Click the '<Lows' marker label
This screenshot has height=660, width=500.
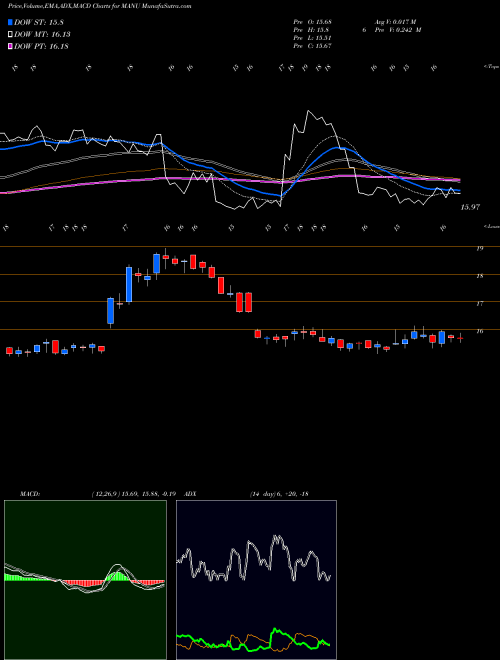(x=491, y=226)
